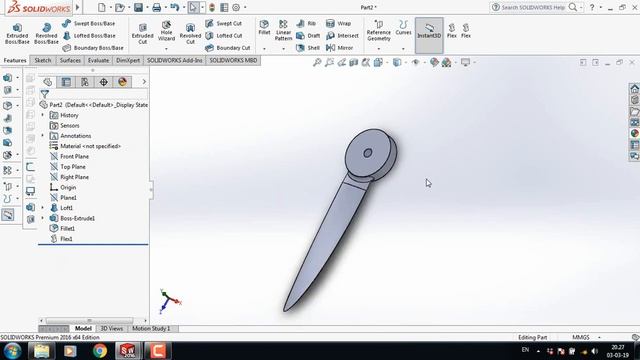The width and height of the screenshot is (640, 360).
Task: Open the Curves dropdown arrow
Action: [403, 49]
